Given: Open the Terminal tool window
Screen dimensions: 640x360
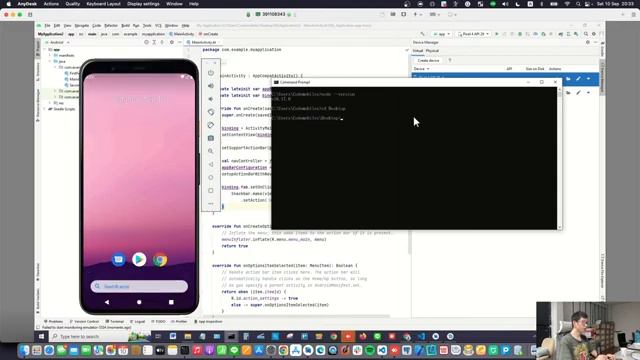Looking at the screenshot, I should pyautogui.click(x=115, y=322).
